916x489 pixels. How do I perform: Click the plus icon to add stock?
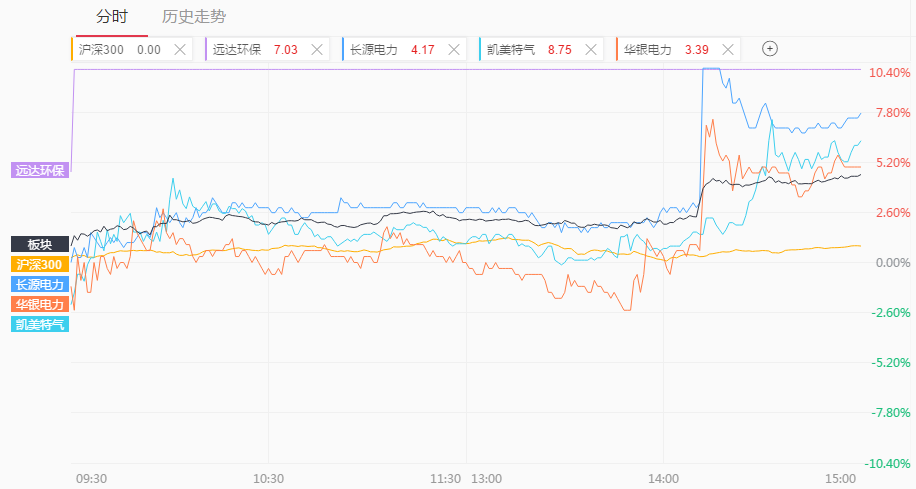pyautogui.click(x=770, y=48)
